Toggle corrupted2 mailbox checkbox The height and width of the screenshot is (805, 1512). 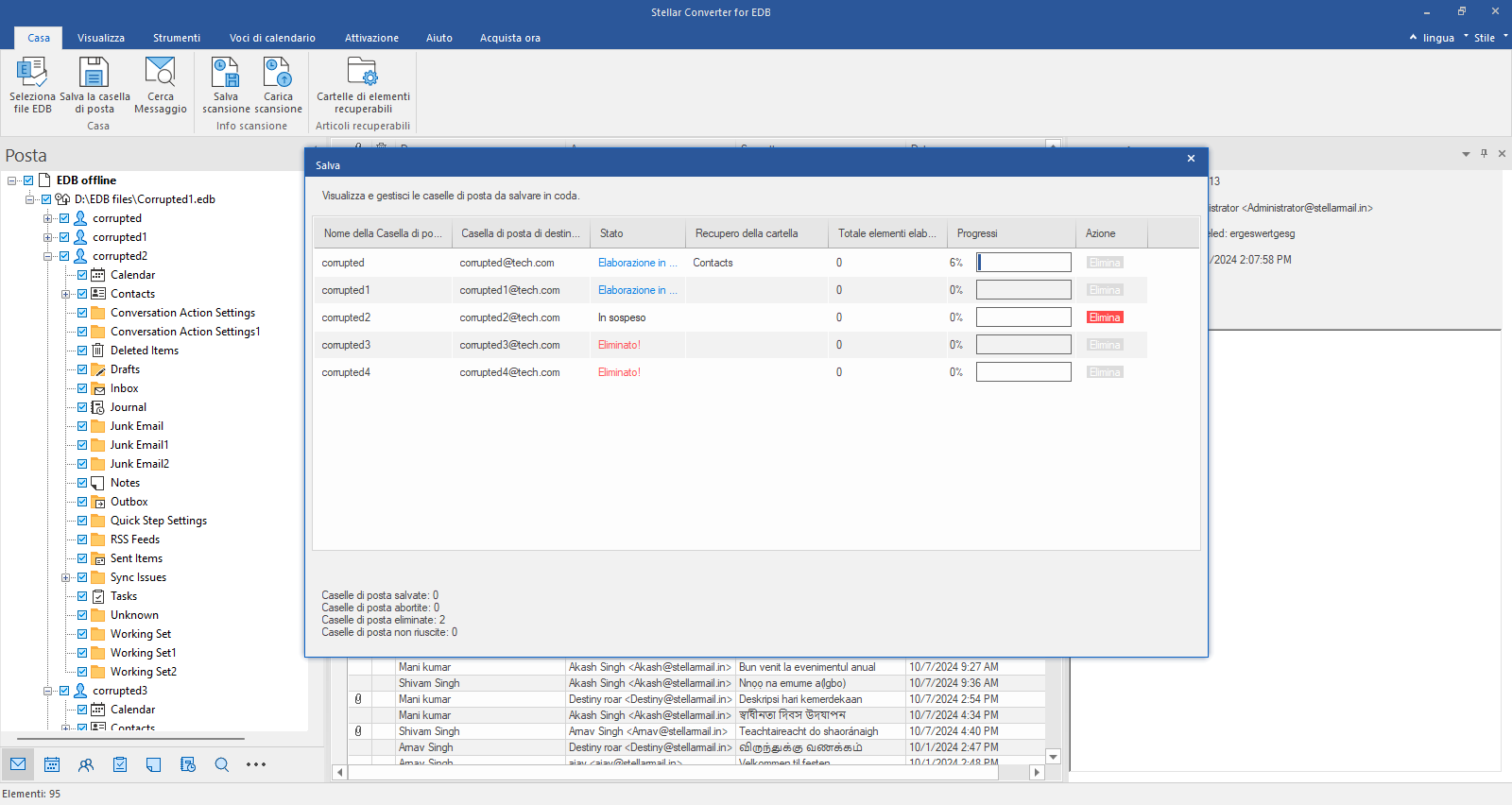pyautogui.click(x=64, y=256)
